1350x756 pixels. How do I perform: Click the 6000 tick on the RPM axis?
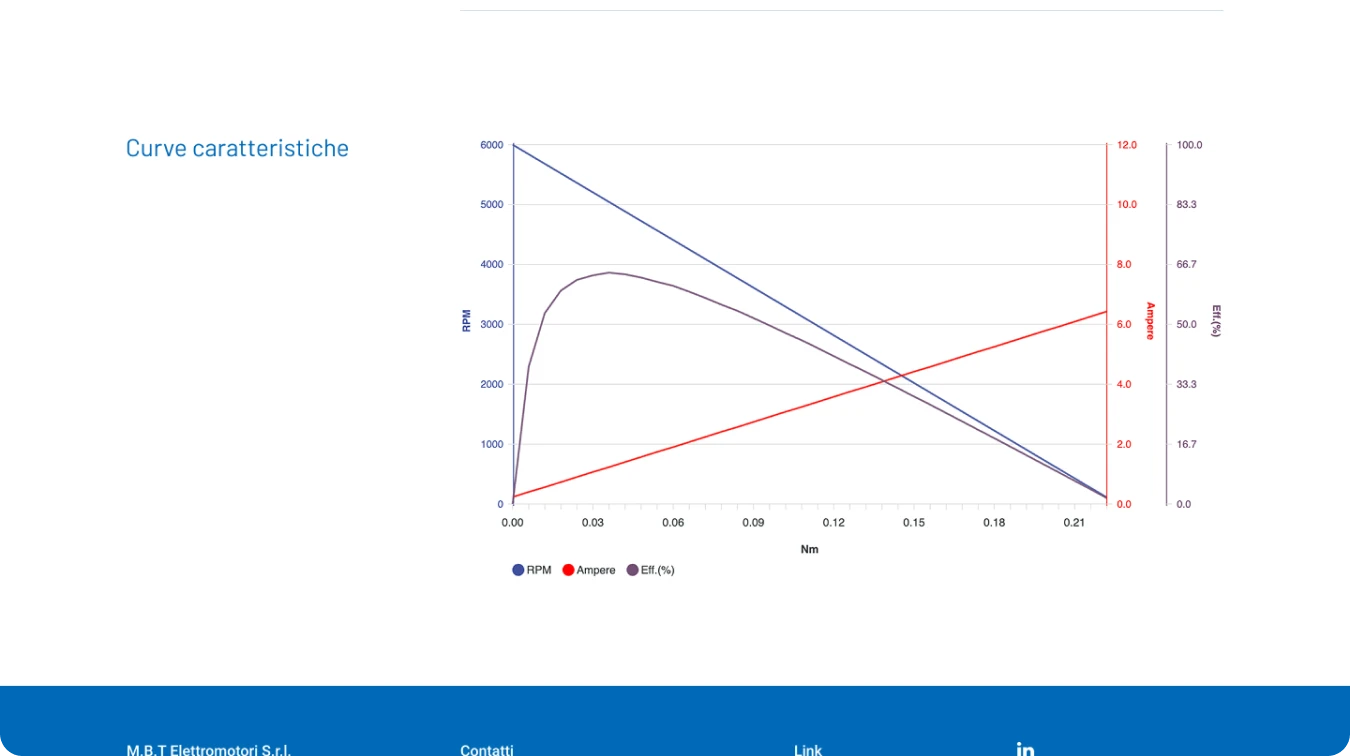491,145
